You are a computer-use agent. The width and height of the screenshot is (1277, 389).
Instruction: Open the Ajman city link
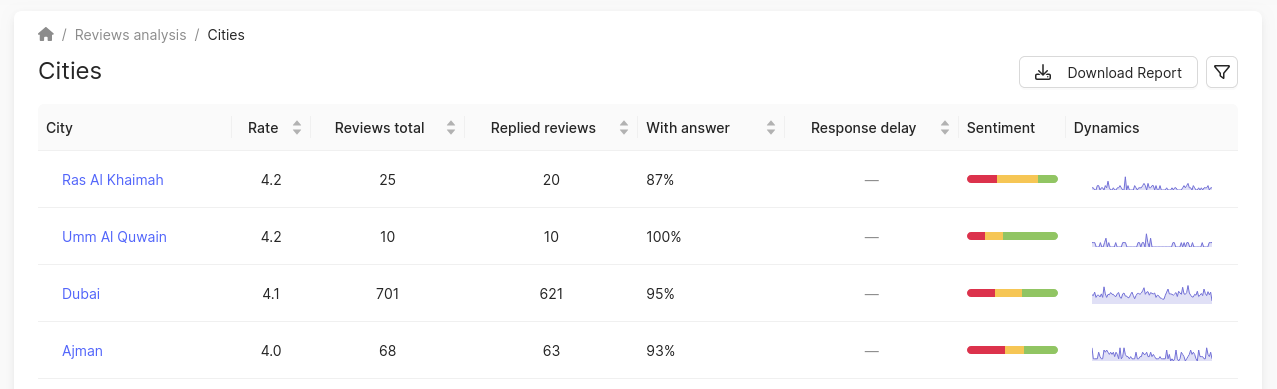click(82, 351)
